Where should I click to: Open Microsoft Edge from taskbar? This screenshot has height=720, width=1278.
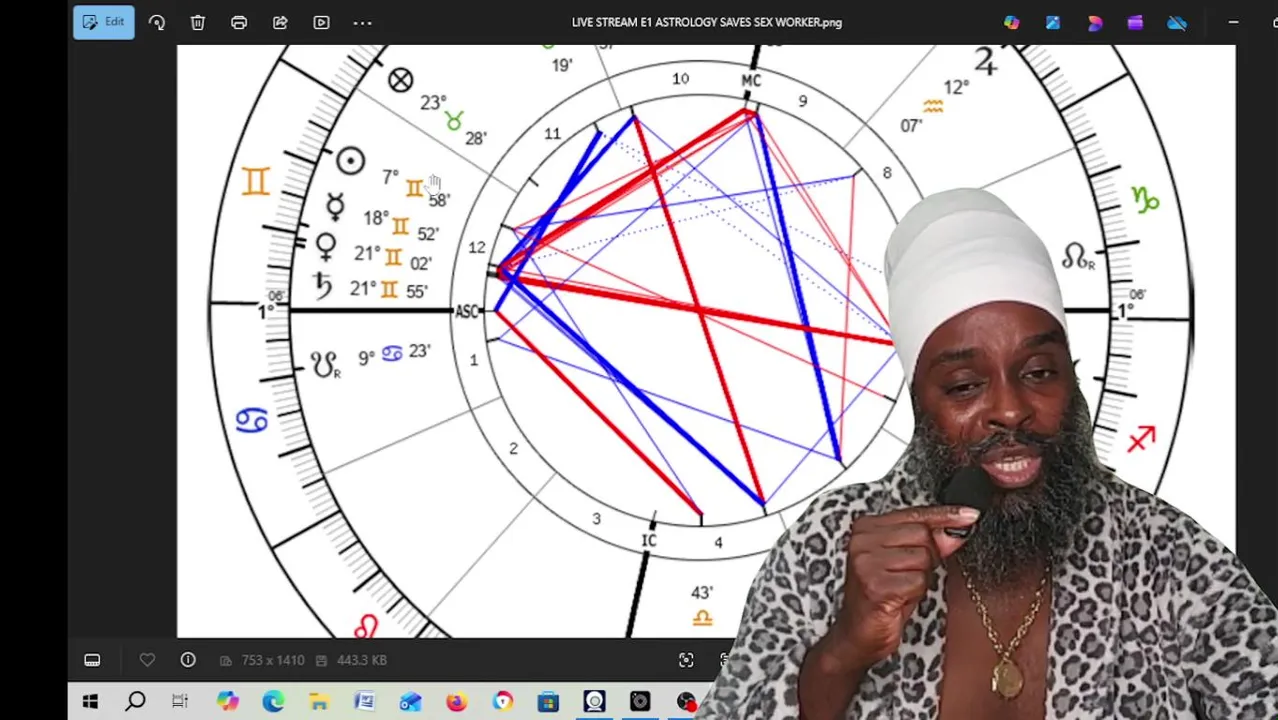pyautogui.click(x=273, y=702)
